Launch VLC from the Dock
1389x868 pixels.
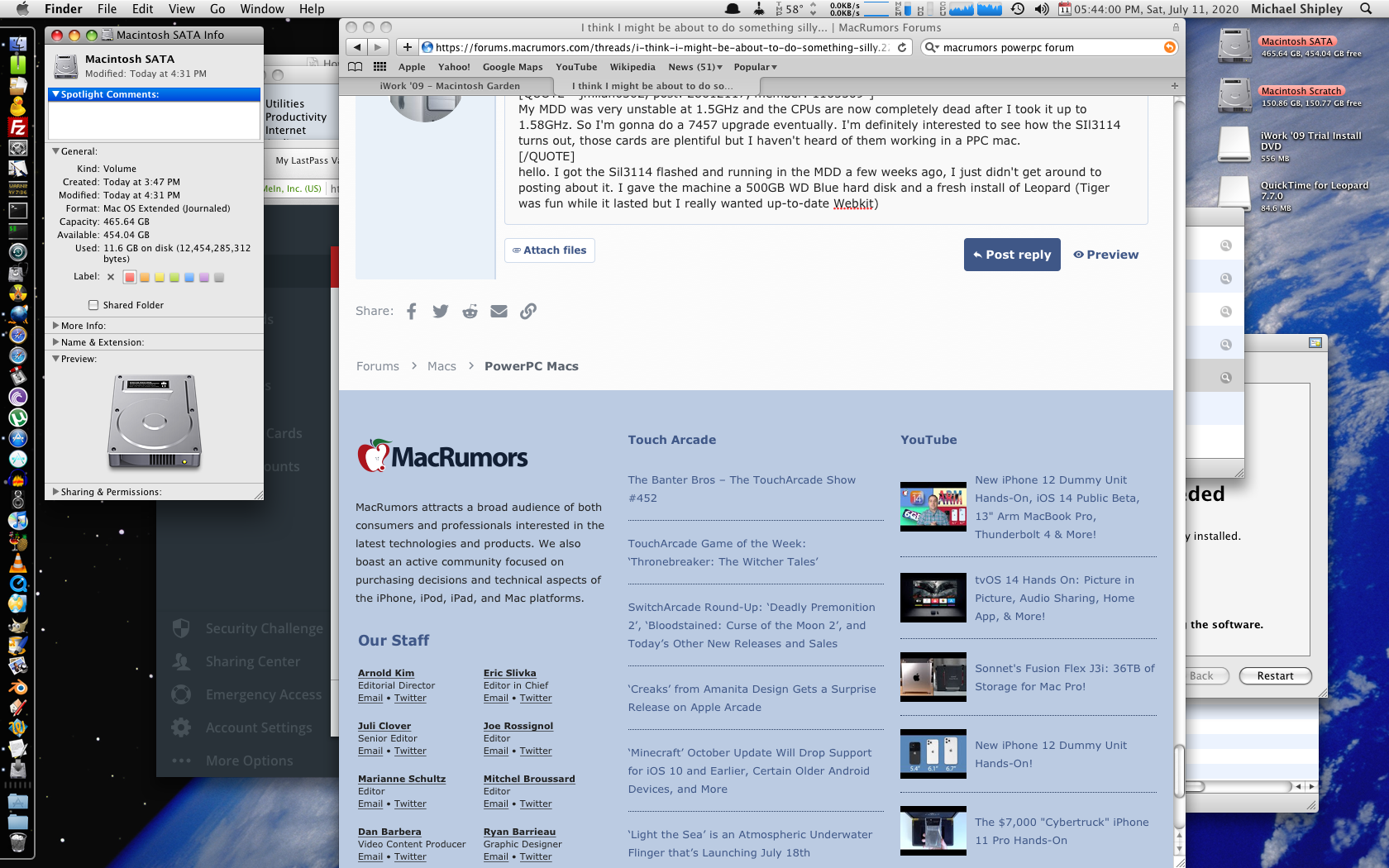tap(17, 563)
